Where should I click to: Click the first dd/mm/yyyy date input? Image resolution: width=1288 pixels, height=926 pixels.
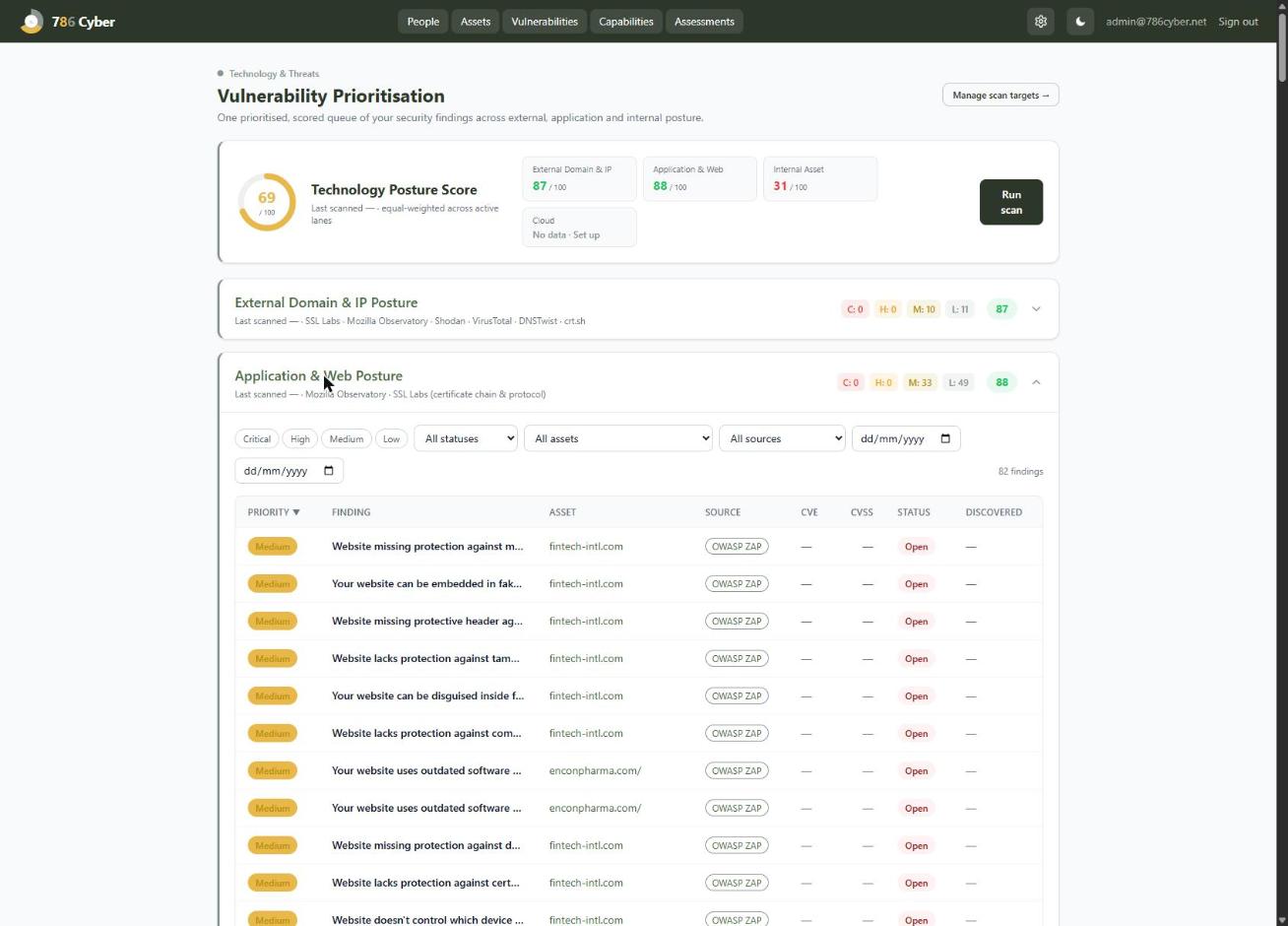[906, 438]
